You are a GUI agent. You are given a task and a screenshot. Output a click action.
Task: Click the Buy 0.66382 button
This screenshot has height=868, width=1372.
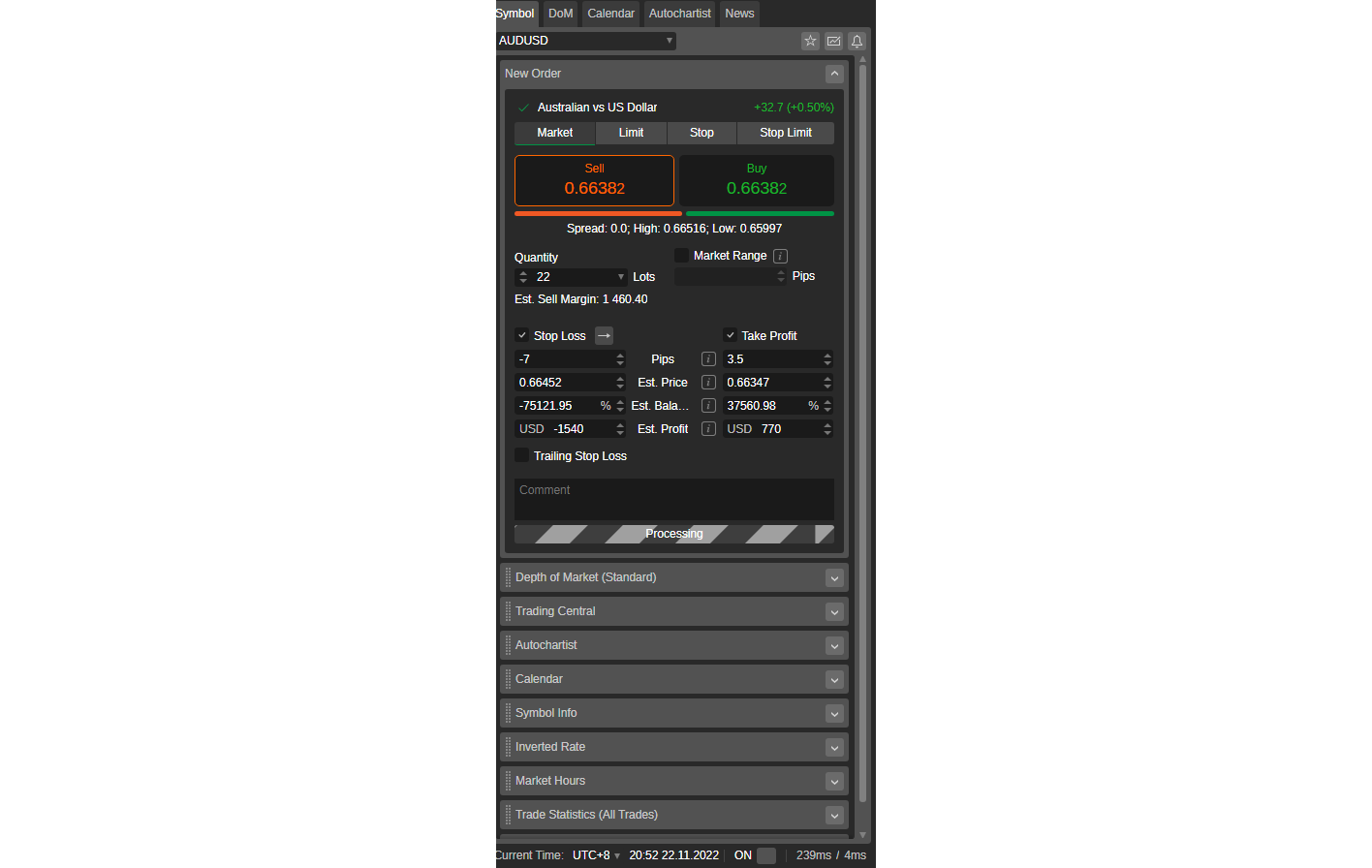756,180
